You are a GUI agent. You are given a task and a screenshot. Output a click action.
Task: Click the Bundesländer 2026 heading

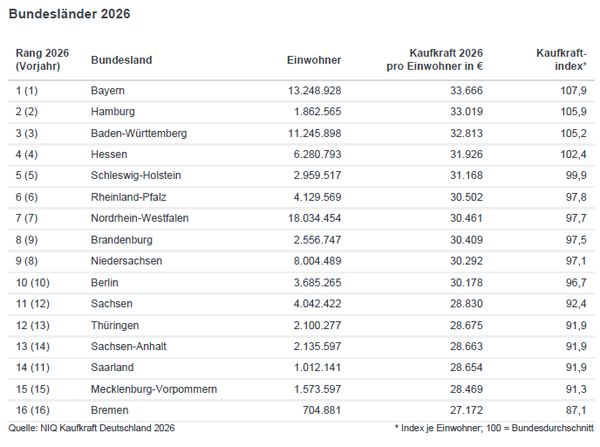coord(69,14)
